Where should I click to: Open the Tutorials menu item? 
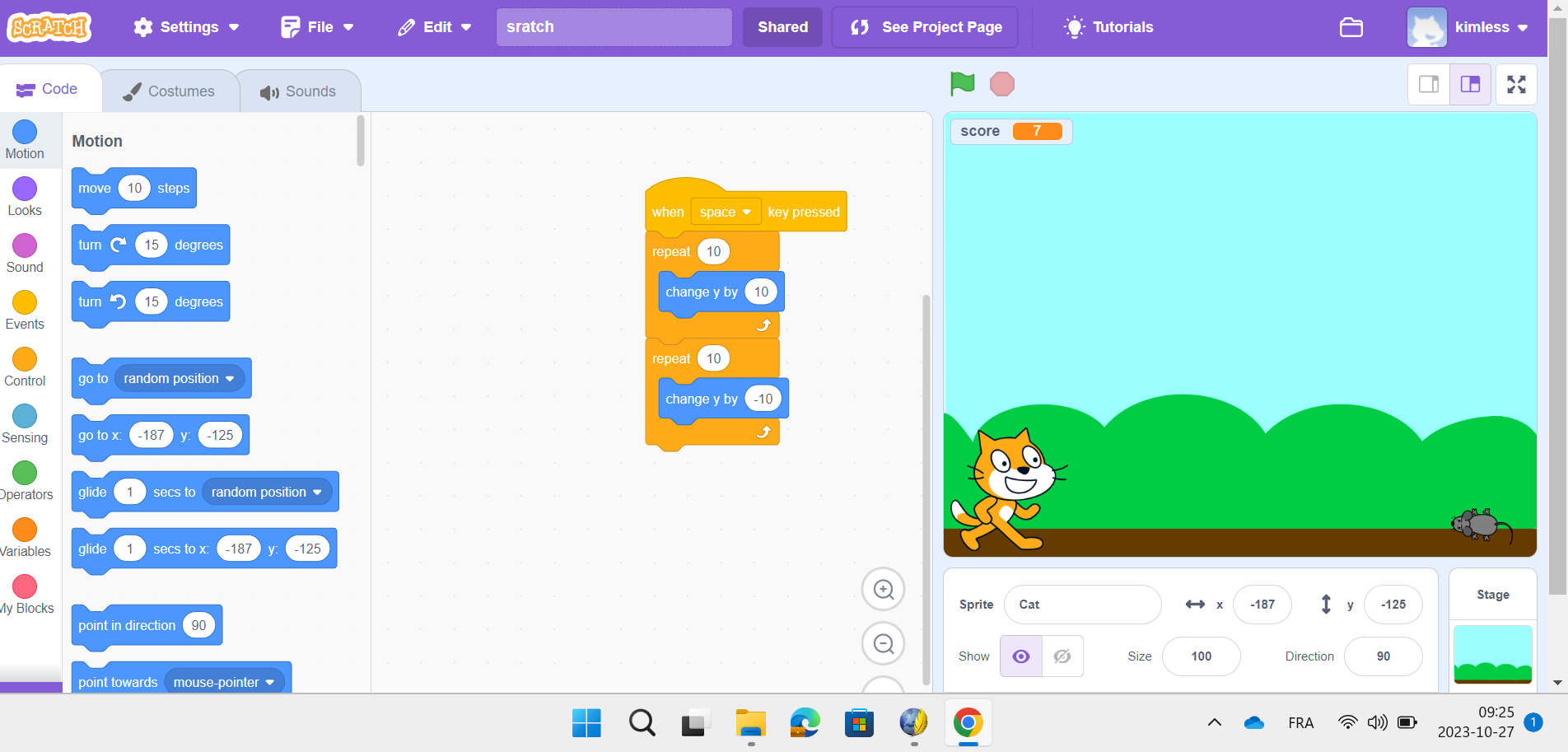(x=1108, y=27)
